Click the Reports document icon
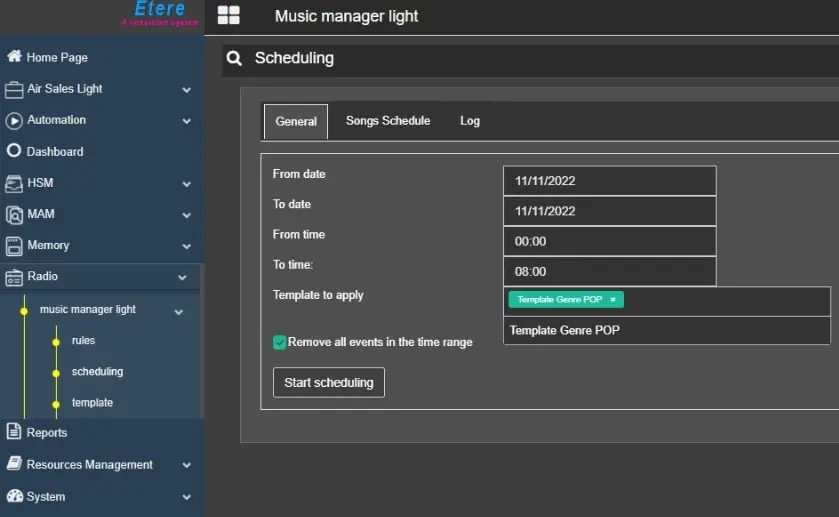The image size is (839, 517). 14,432
